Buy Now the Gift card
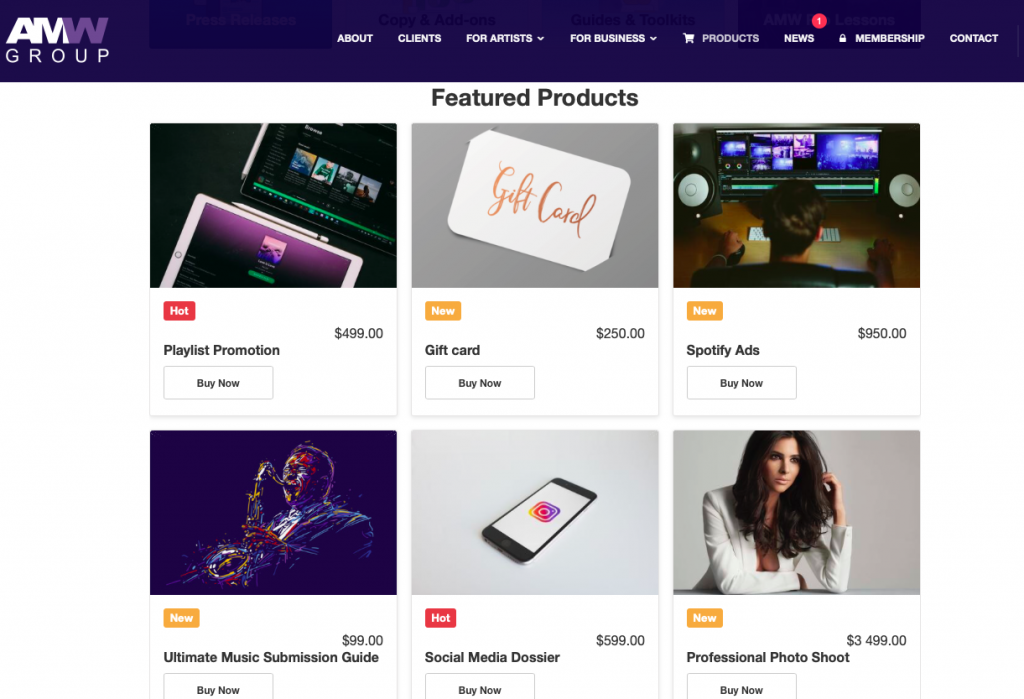 pos(480,383)
